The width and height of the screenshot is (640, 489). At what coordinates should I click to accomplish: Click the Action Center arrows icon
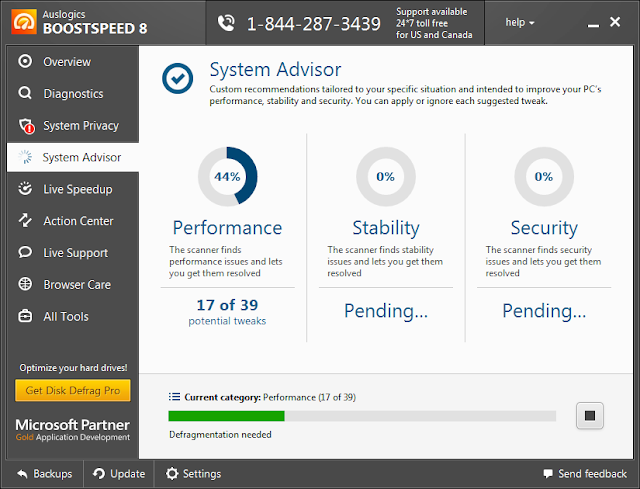pyautogui.click(x=25, y=220)
